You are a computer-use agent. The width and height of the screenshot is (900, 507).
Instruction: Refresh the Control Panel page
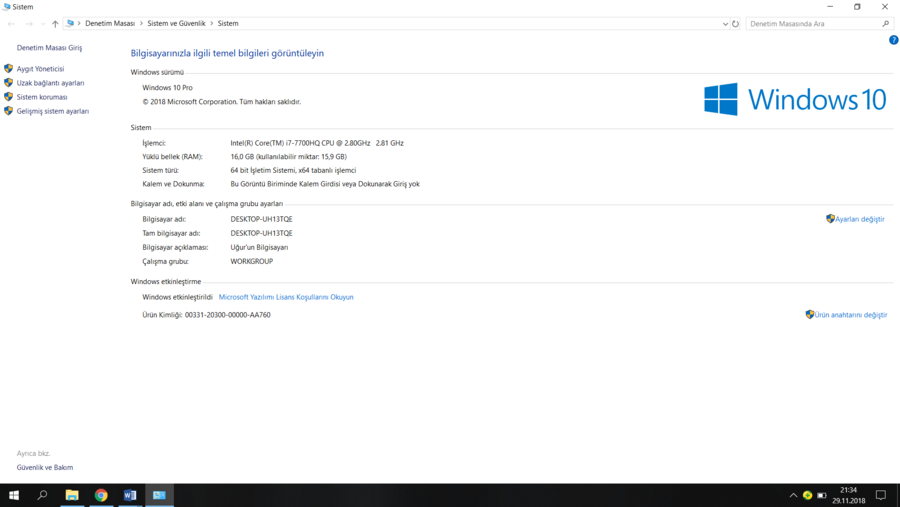point(735,24)
